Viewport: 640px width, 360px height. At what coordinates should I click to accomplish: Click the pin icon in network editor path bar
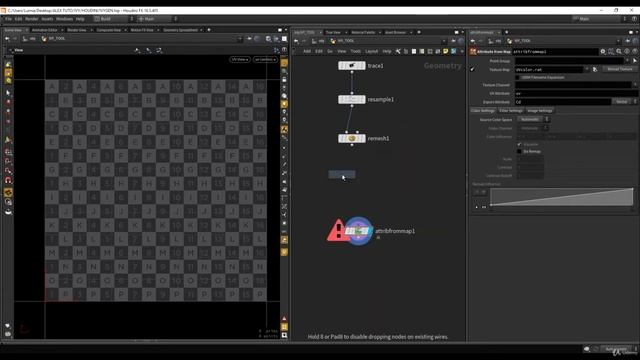[453, 41]
